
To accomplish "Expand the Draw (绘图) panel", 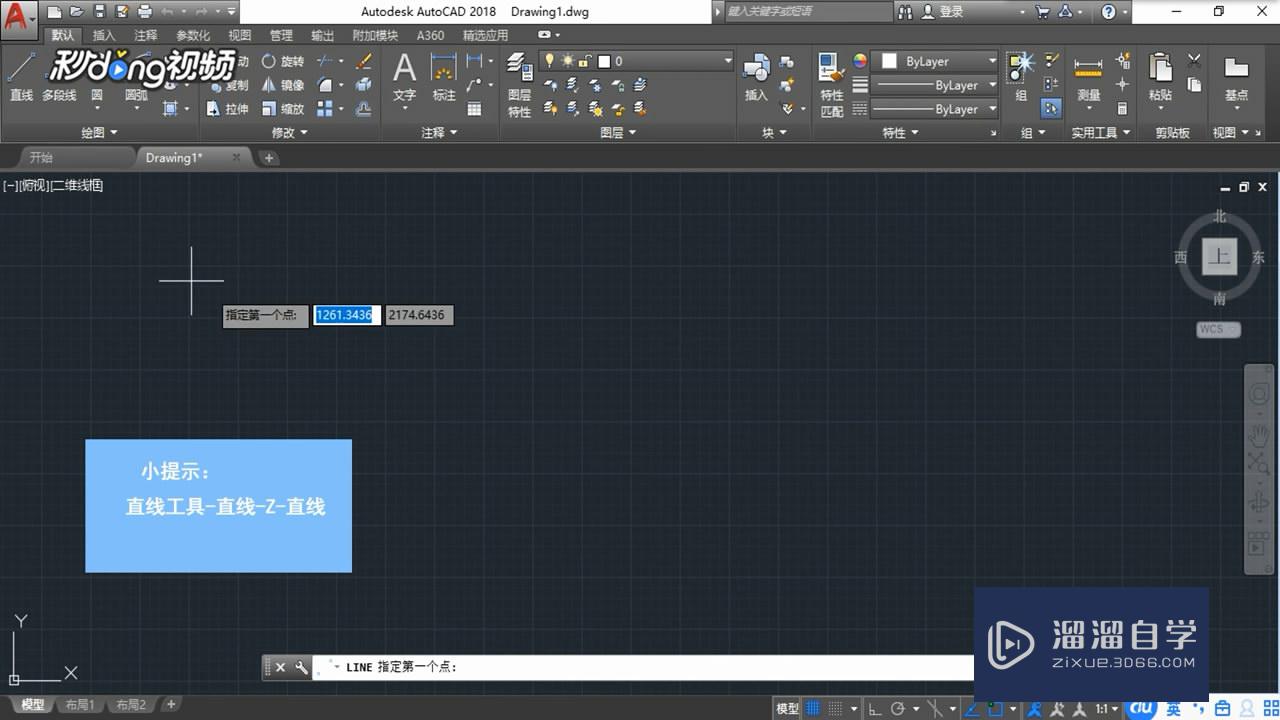I will point(99,132).
